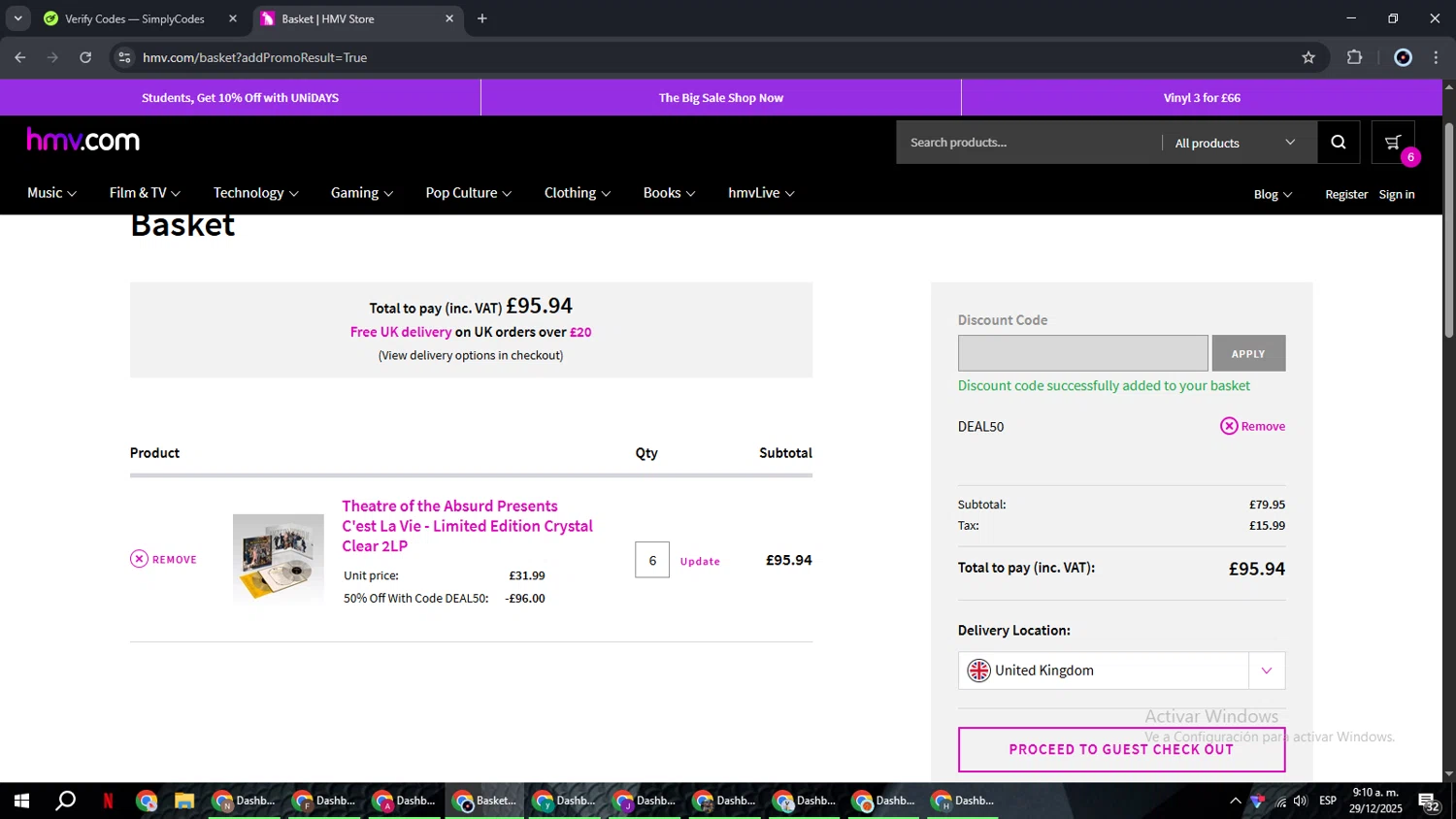1456x819 pixels.
Task: Click the remove icon beside DEAL50
Action: (x=1229, y=426)
